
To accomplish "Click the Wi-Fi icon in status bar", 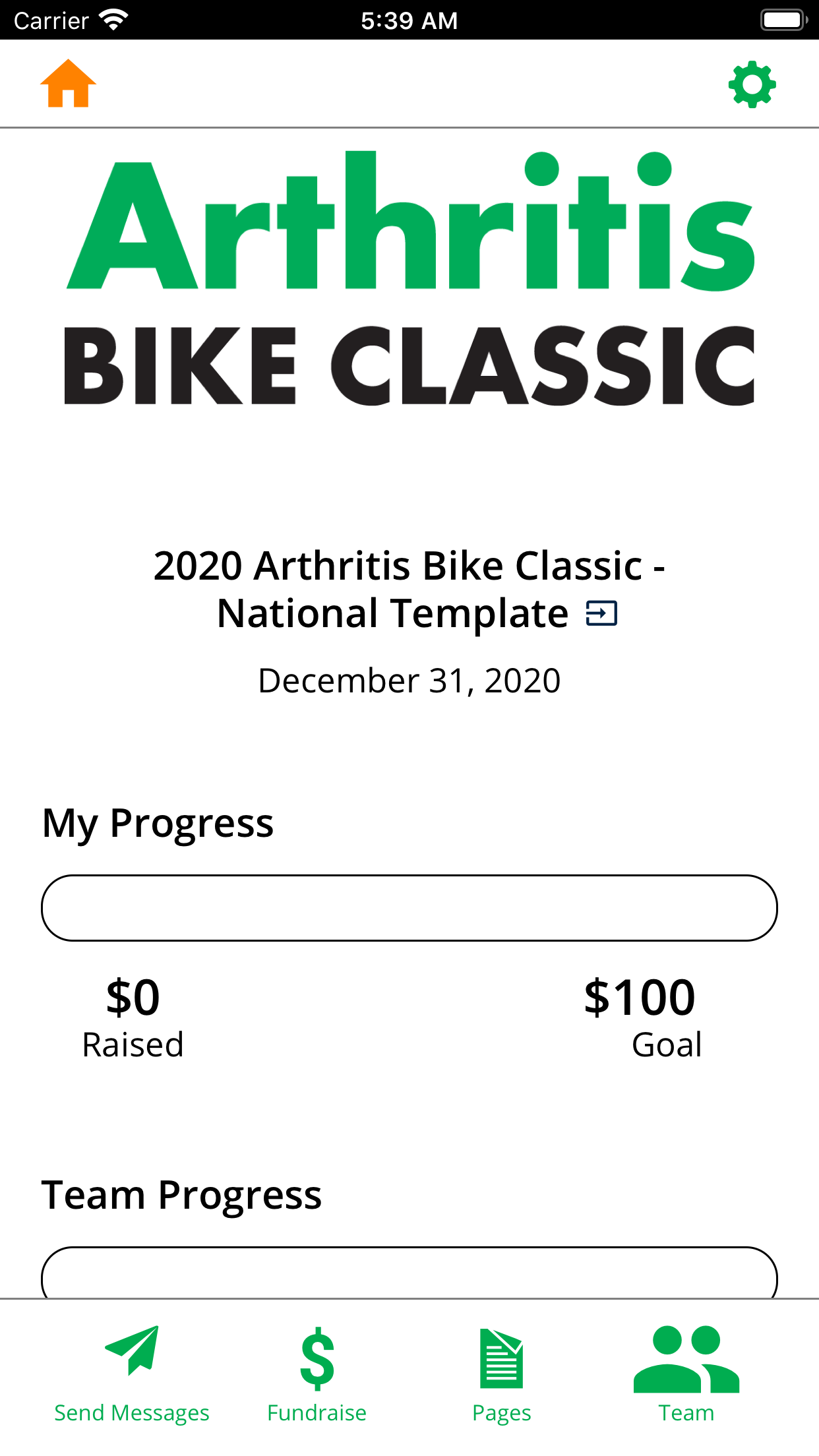I will pyautogui.click(x=113, y=20).
